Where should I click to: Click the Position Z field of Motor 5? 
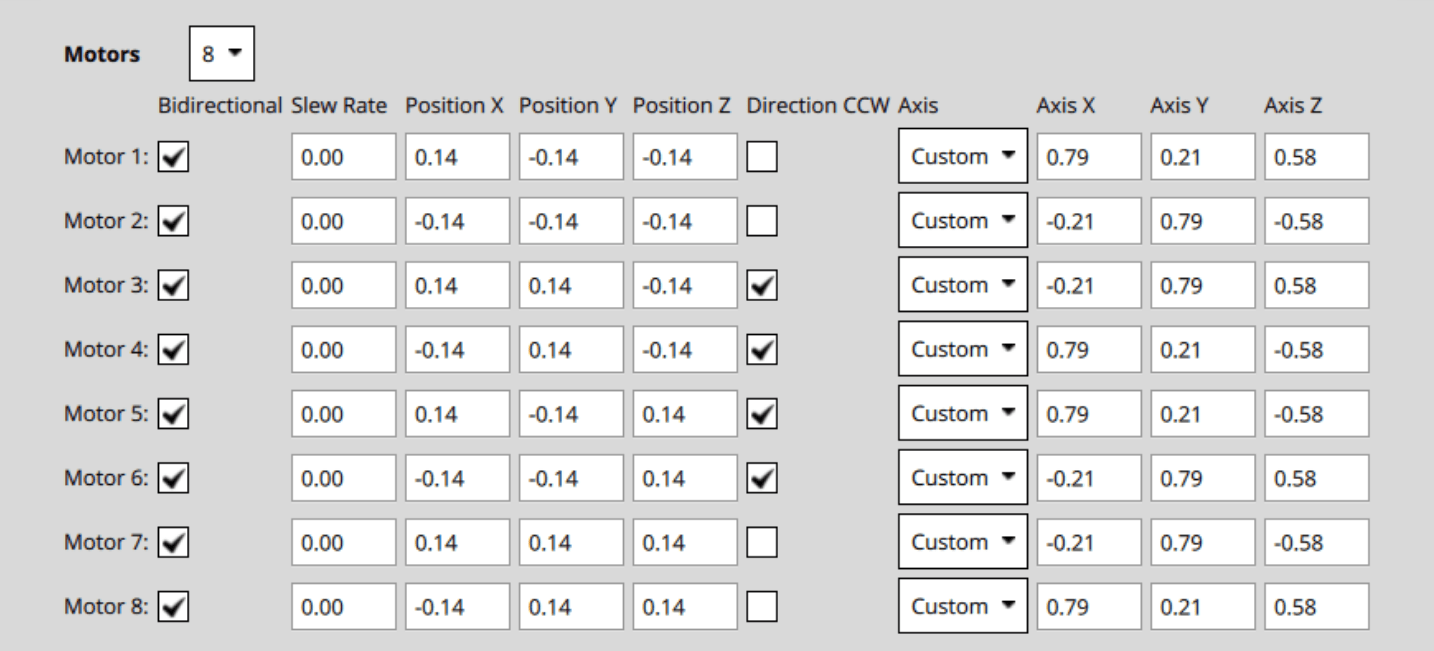click(x=684, y=413)
